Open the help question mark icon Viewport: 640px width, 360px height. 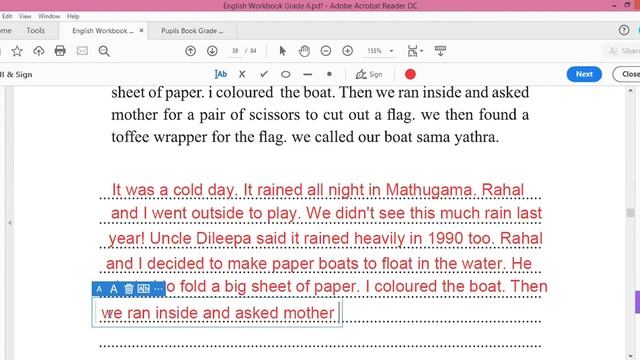coord(624,30)
